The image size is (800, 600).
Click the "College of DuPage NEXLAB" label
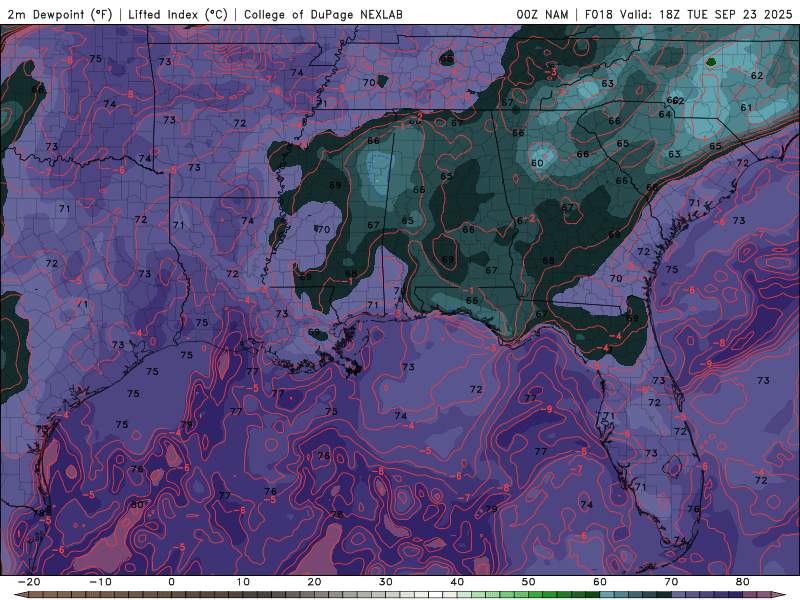323,14
